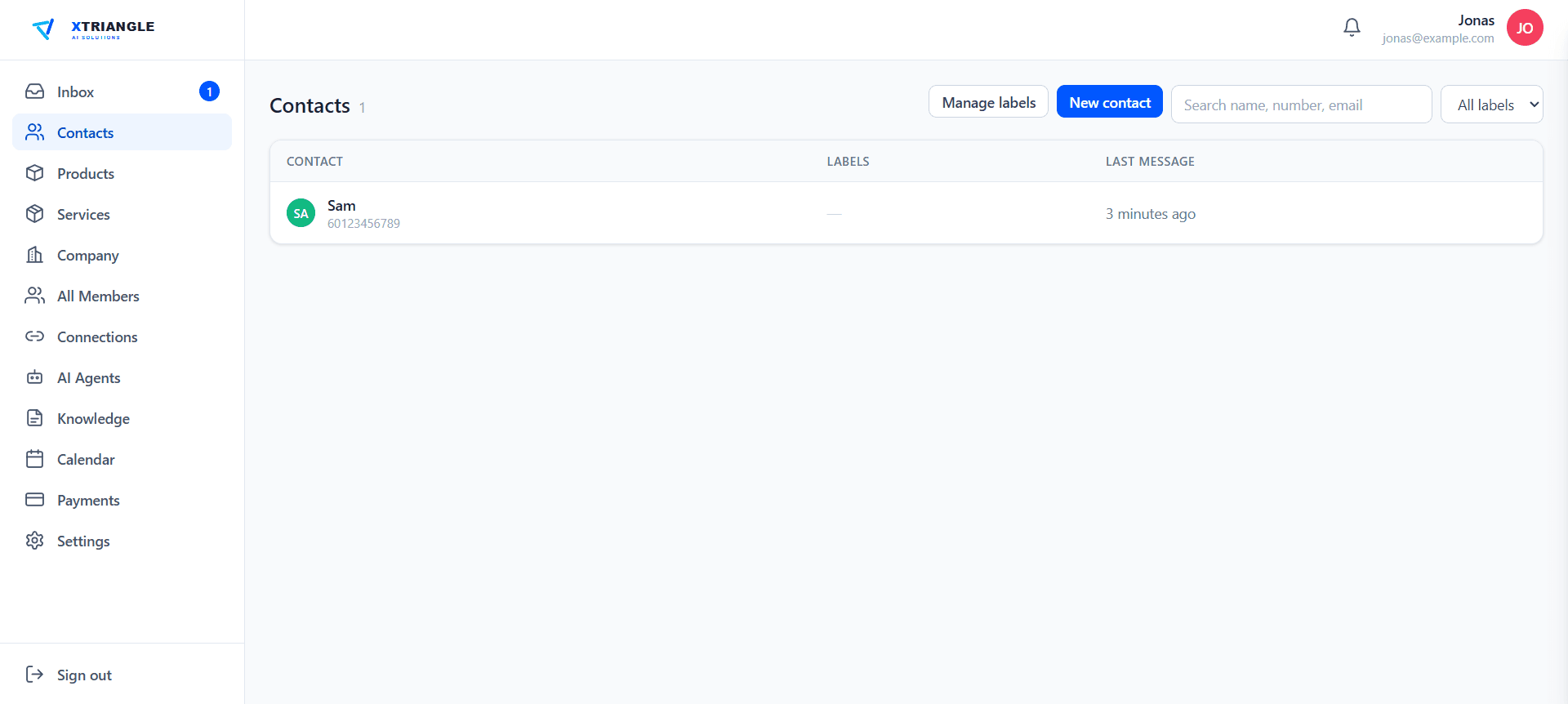1568x704 pixels.
Task: Click the LABELS column header
Action: click(848, 162)
